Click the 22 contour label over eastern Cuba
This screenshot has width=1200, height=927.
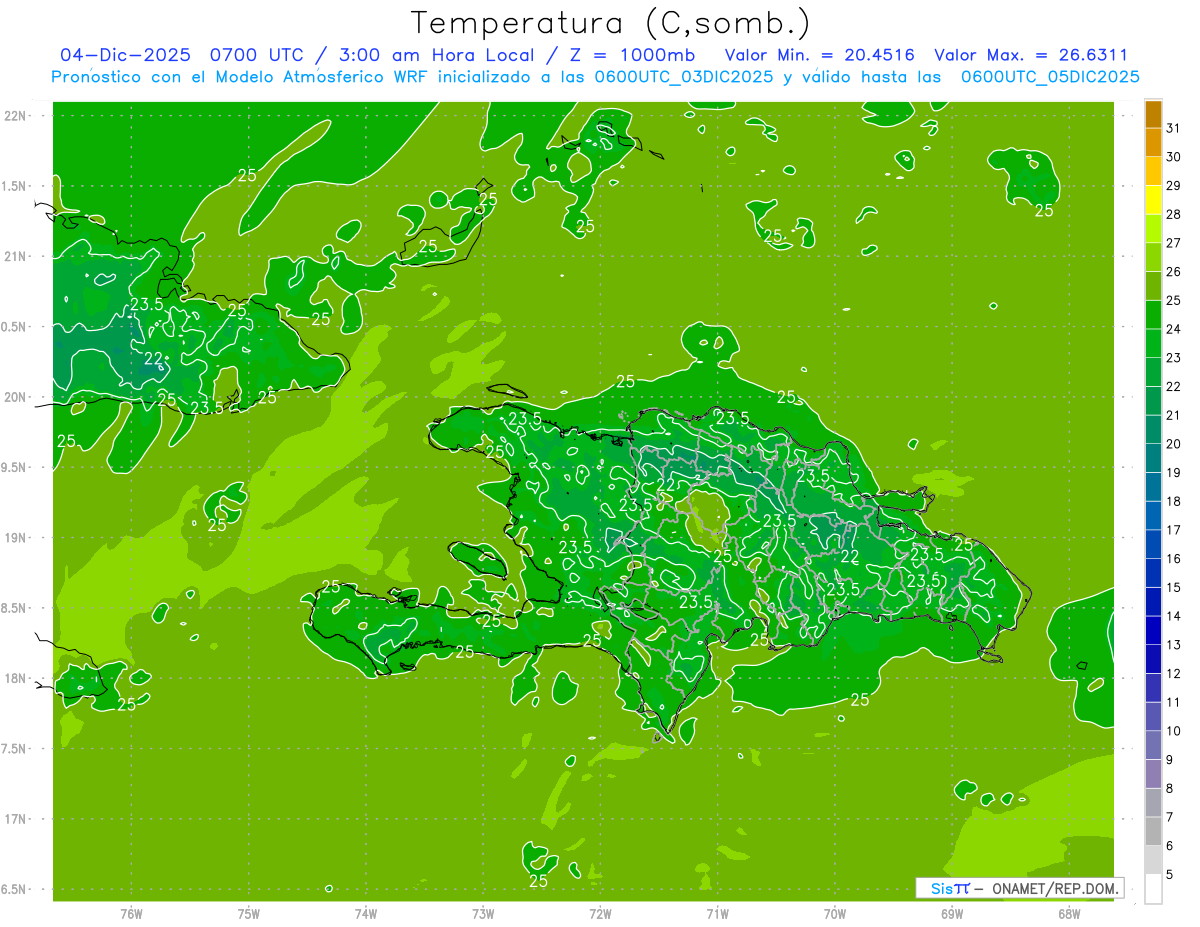(154, 358)
